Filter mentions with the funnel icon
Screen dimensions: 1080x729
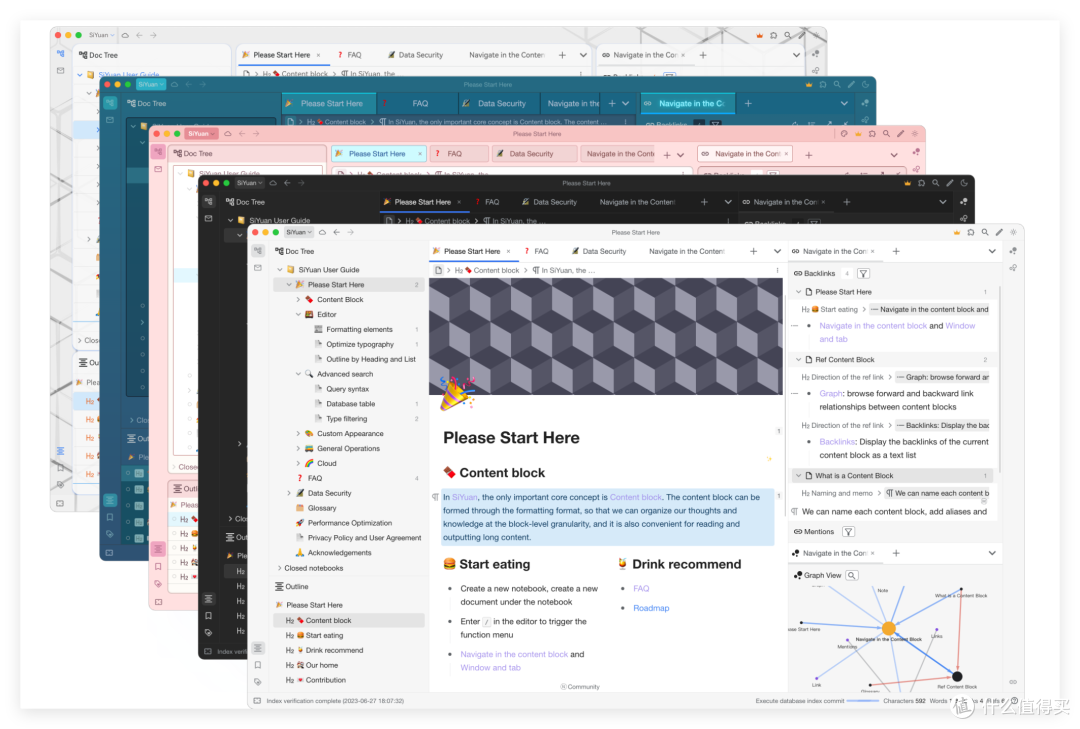tap(849, 532)
